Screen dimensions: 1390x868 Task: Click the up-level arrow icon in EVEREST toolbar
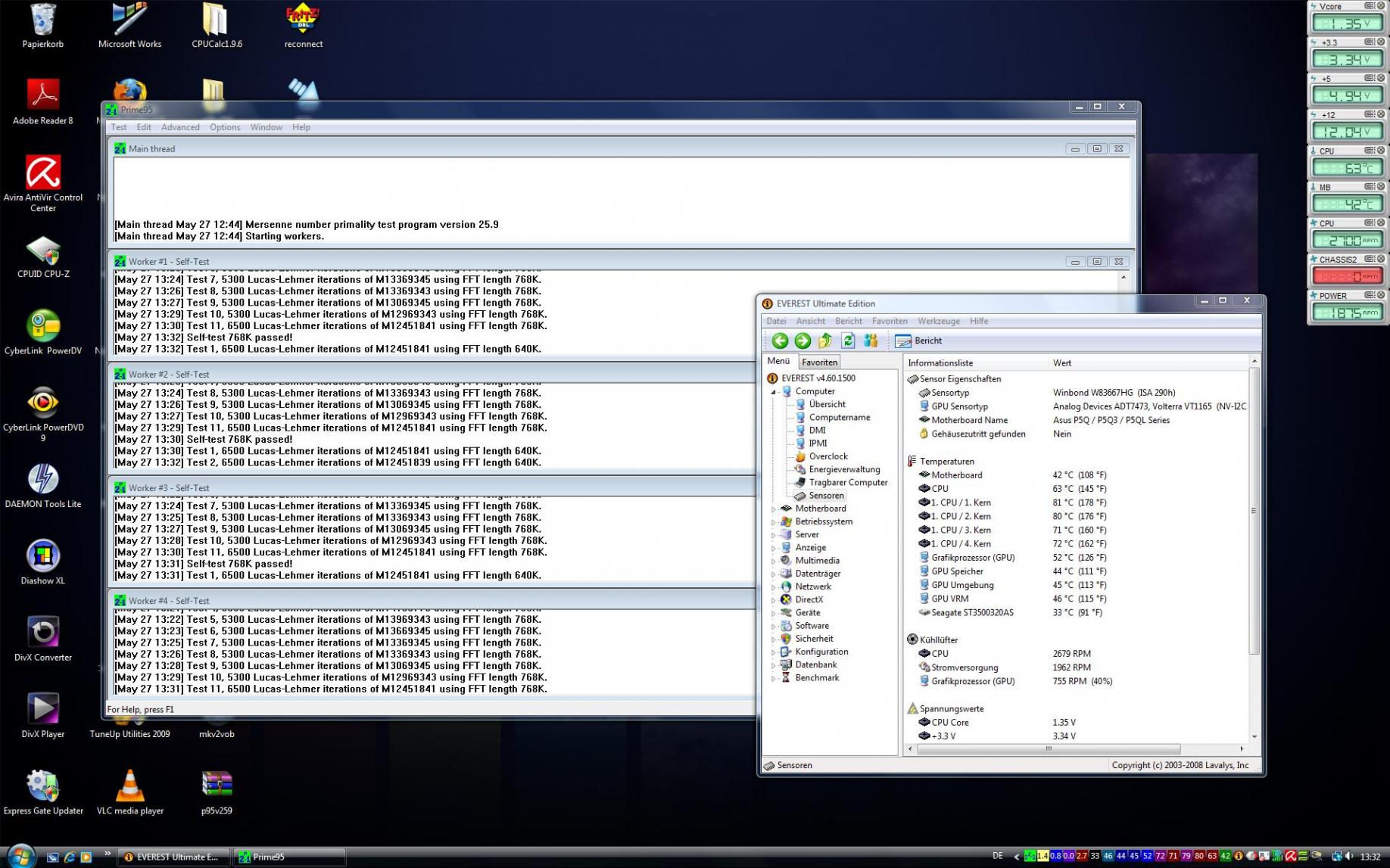(825, 341)
